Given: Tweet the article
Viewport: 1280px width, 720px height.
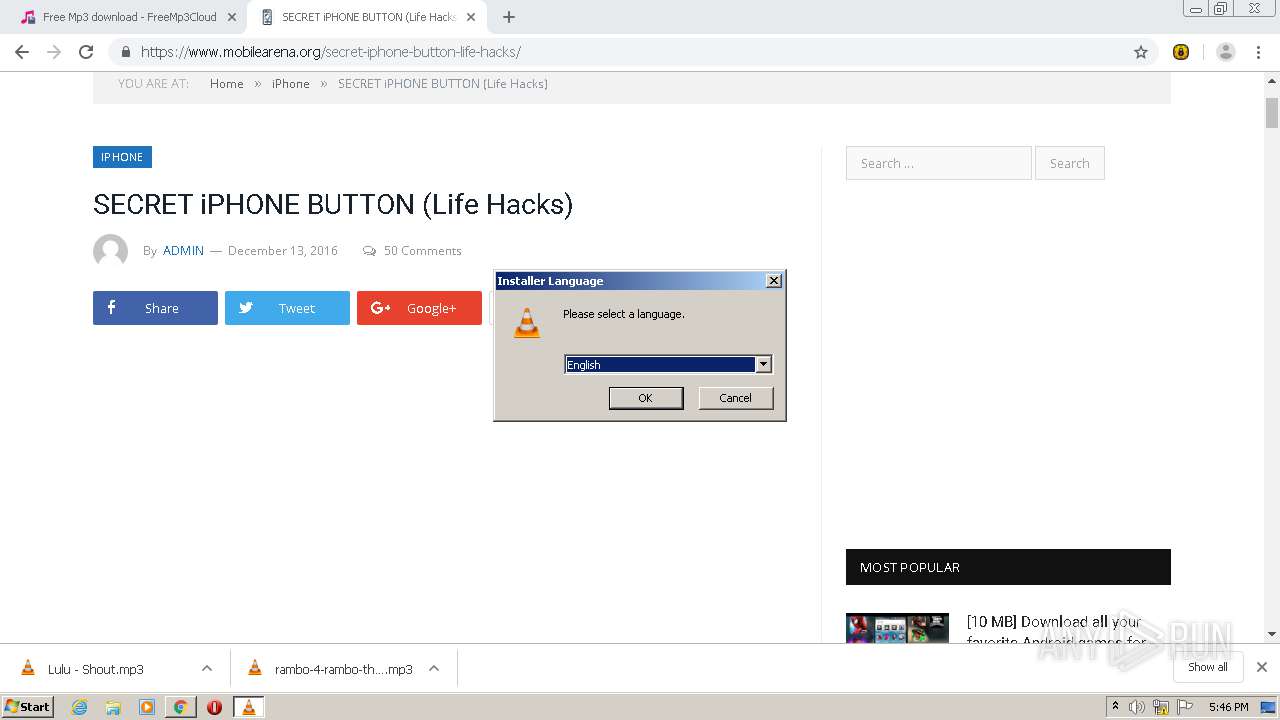Looking at the screenshot, I should pos(287,308).
